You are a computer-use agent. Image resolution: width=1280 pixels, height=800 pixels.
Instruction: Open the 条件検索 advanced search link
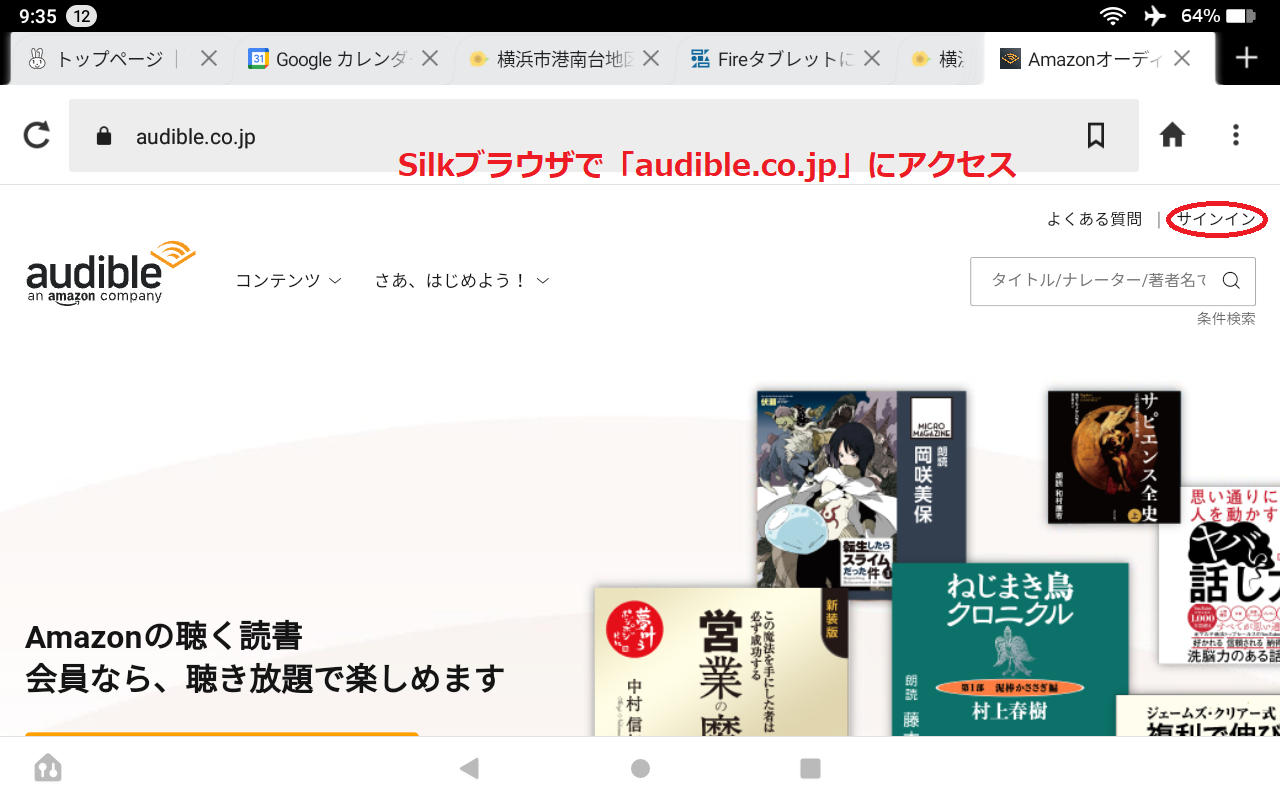(1226, 318)
